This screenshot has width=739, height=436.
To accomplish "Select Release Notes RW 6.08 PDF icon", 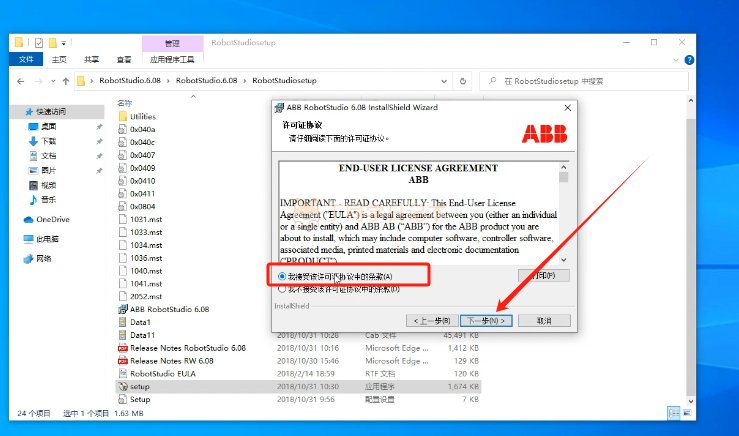I will [x=123, y=361].
